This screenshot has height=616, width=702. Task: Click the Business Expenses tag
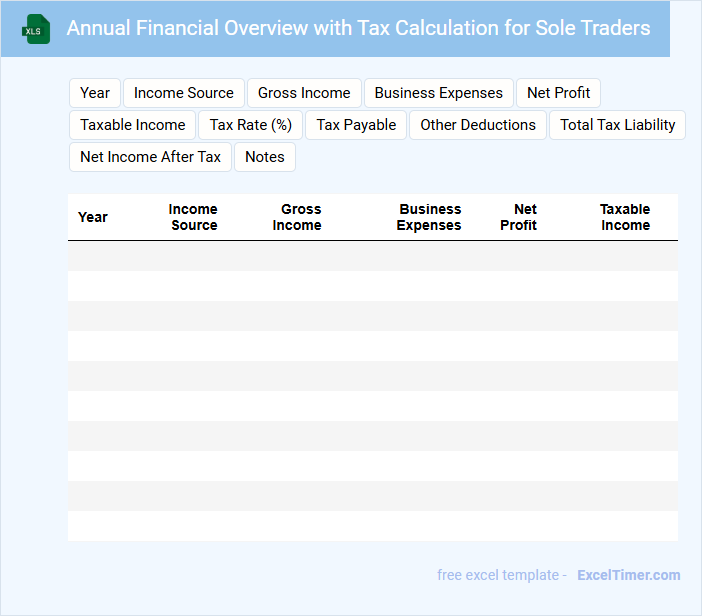(439, 93)
